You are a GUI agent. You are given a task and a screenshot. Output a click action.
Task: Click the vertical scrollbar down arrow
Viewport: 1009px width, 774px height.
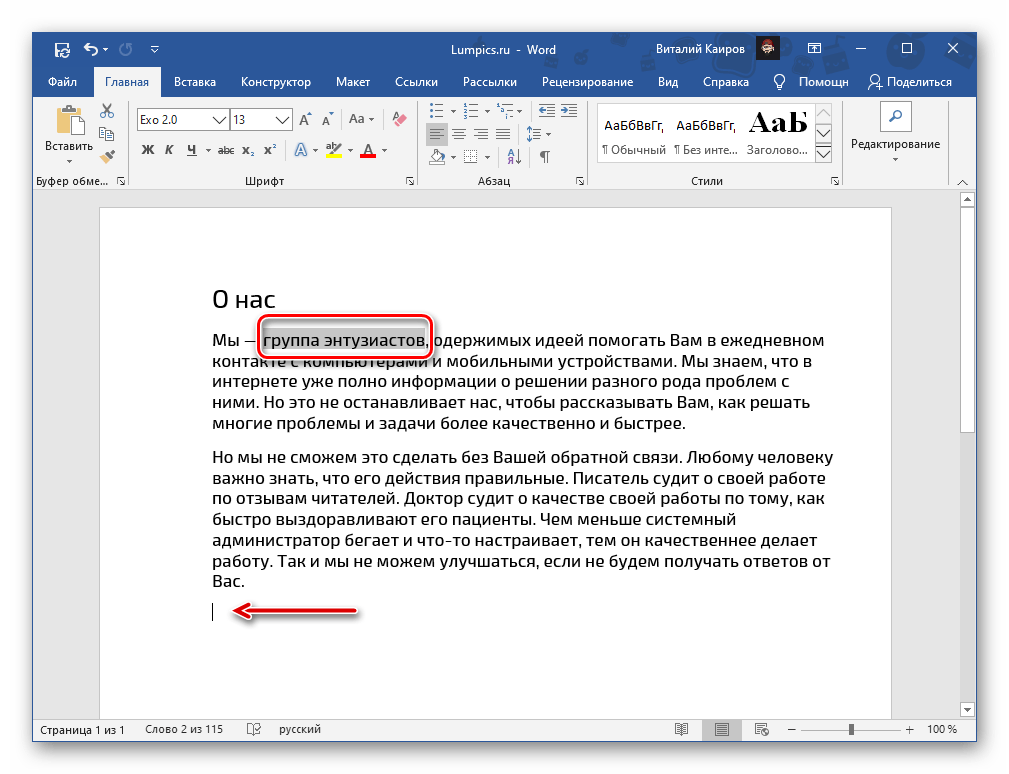967,710
